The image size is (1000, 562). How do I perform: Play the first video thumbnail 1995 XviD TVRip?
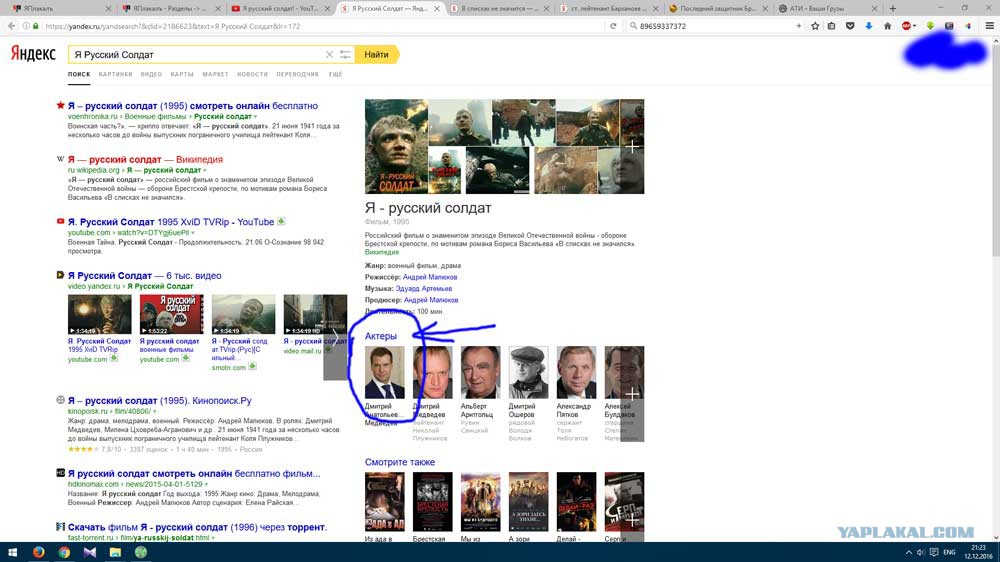point(99,314)
